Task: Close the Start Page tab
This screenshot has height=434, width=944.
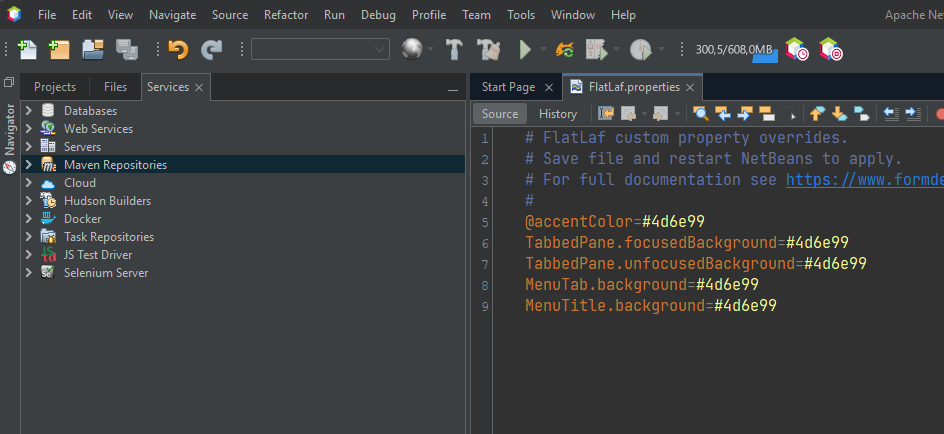Action: click(548, 88)
